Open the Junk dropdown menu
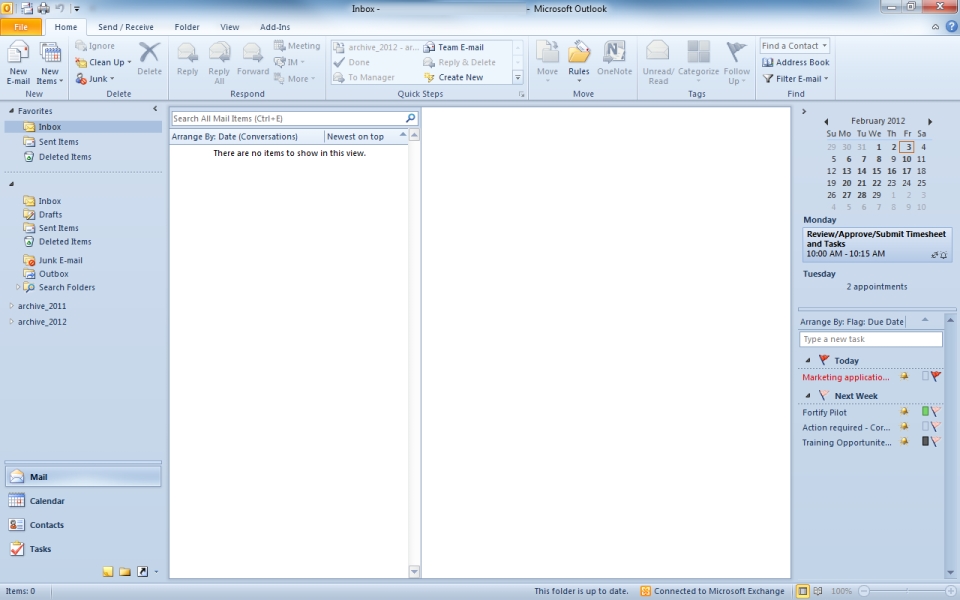Screen dimensions: 960x600 [95, 78]
